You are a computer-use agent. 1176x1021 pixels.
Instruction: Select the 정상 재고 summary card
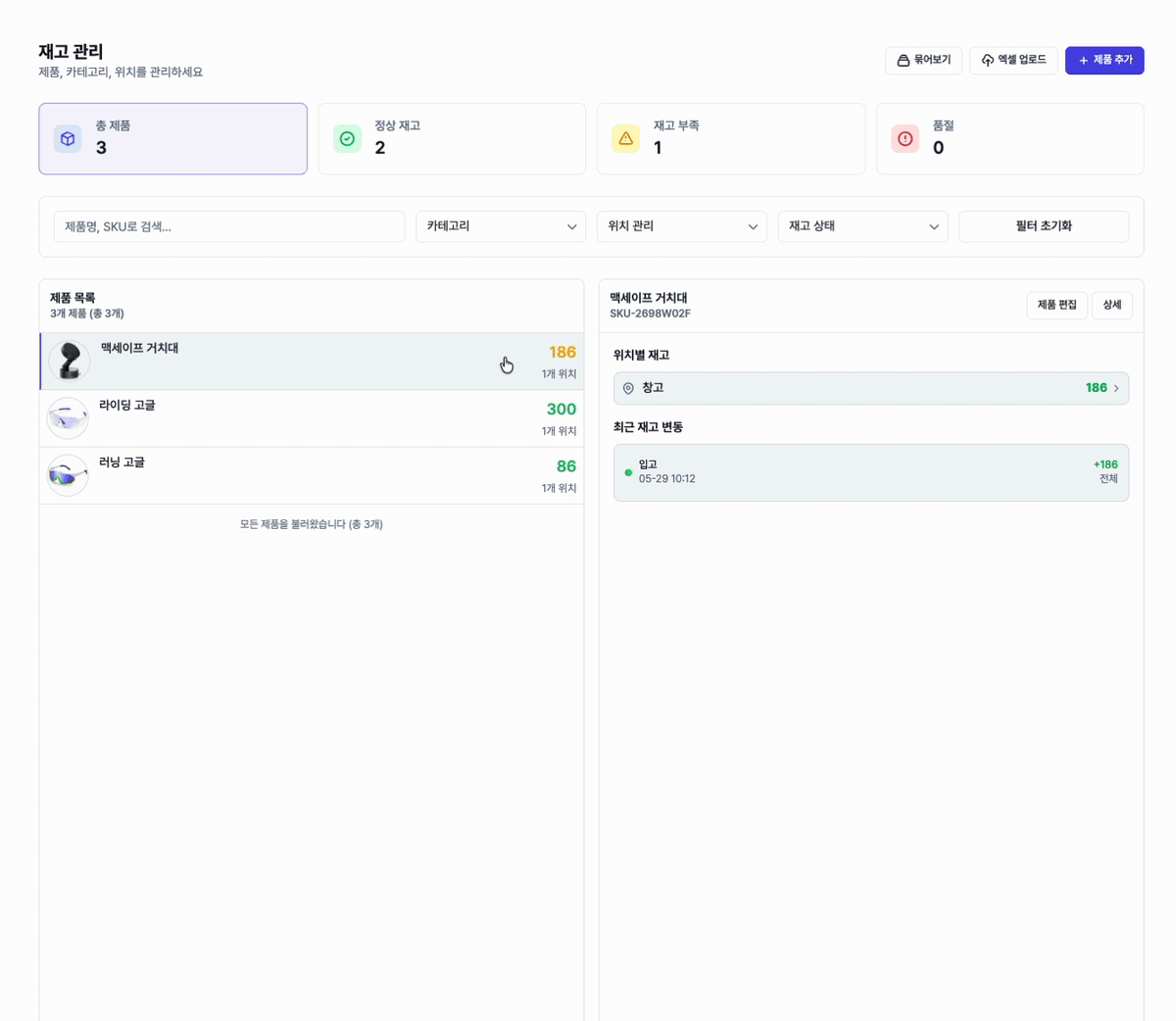(x=452, y=138)
